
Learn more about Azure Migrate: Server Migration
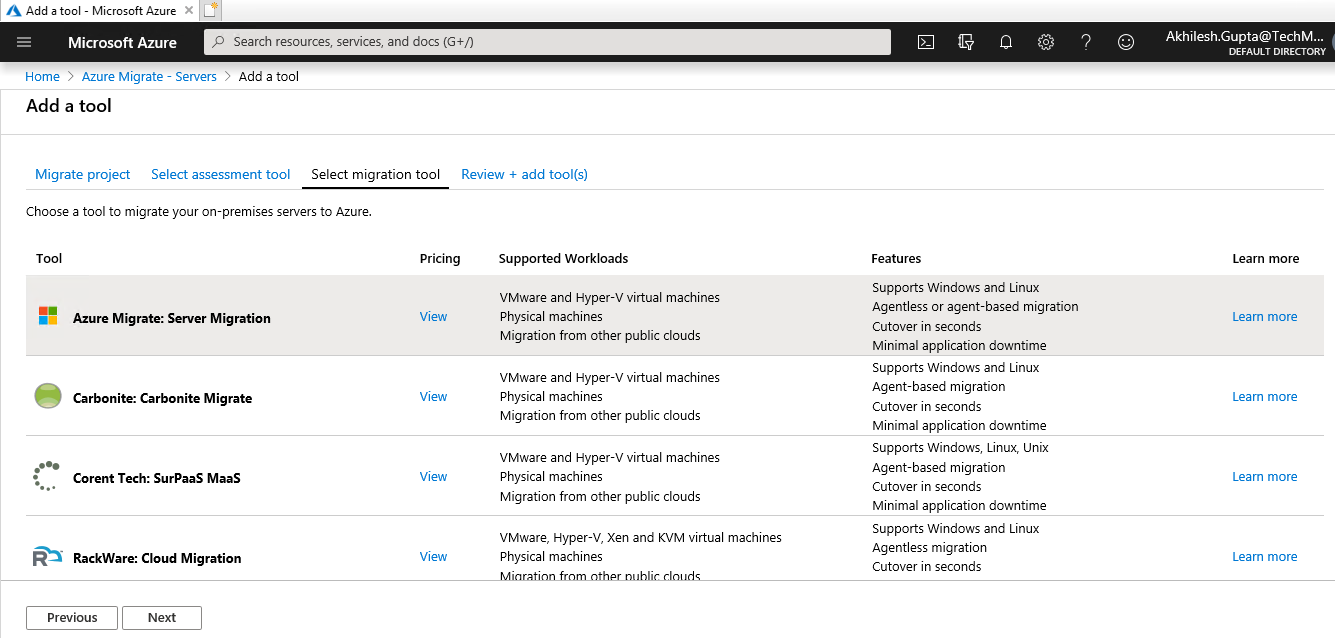point(1264,316)
